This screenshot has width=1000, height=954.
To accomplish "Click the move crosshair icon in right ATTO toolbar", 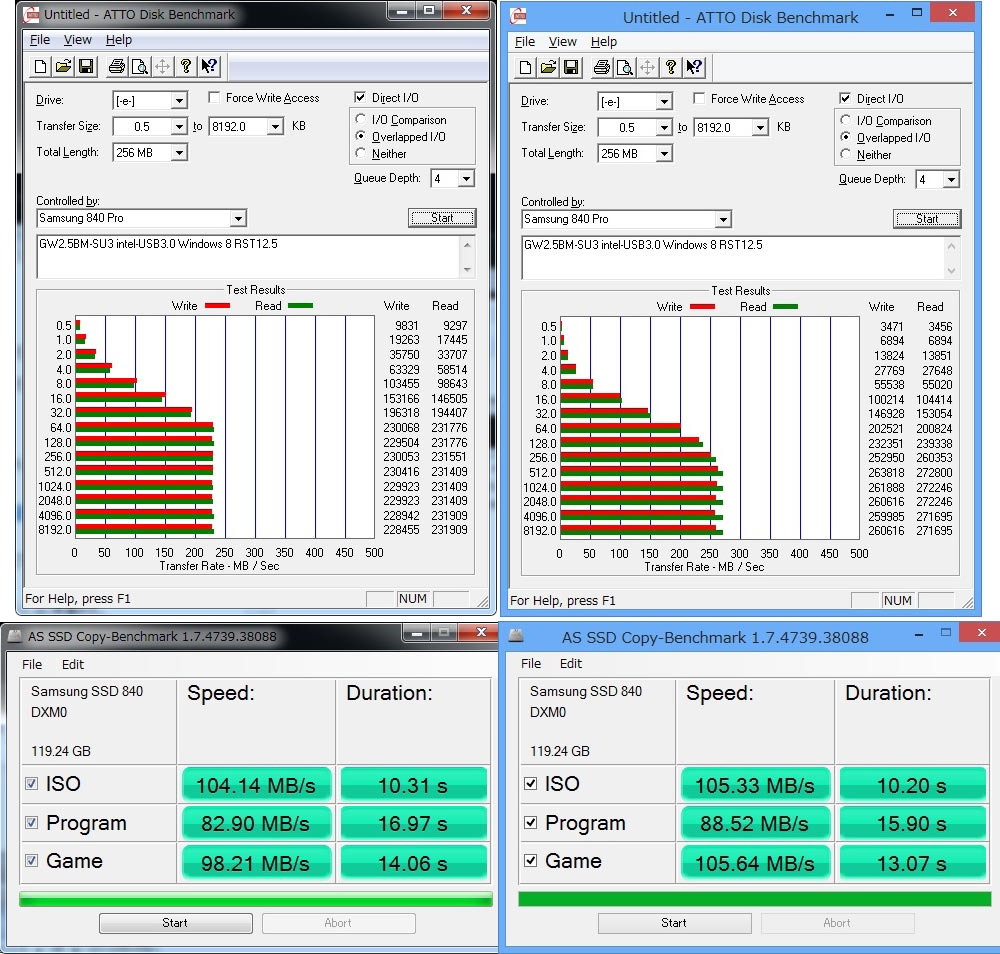I will (x=648, y=67).
